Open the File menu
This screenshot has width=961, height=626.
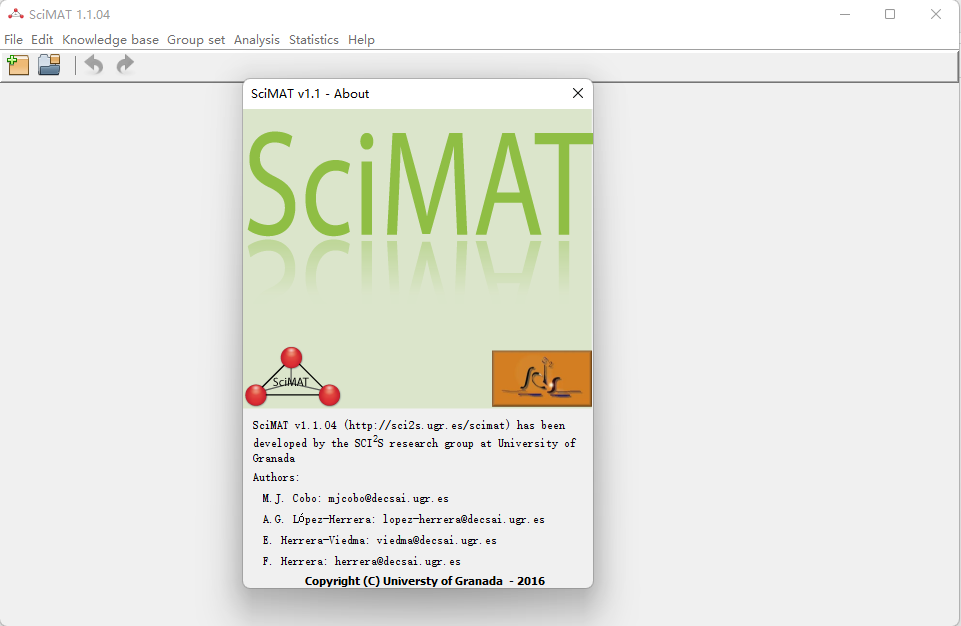point(13,40)
